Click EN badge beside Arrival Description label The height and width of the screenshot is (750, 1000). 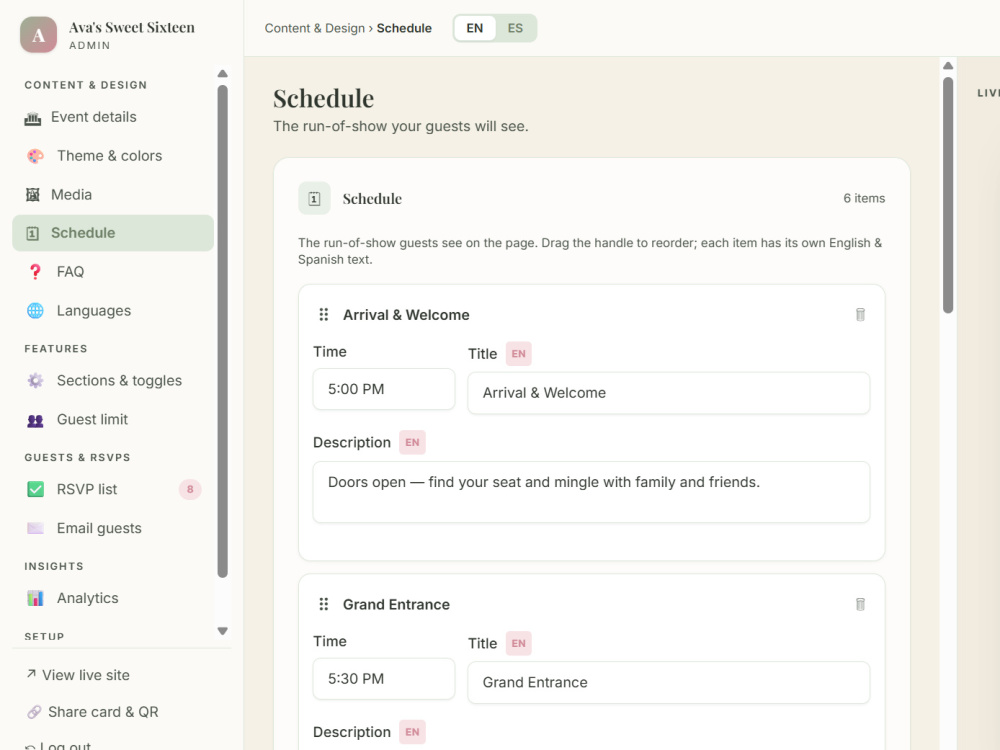pos(412,443)
